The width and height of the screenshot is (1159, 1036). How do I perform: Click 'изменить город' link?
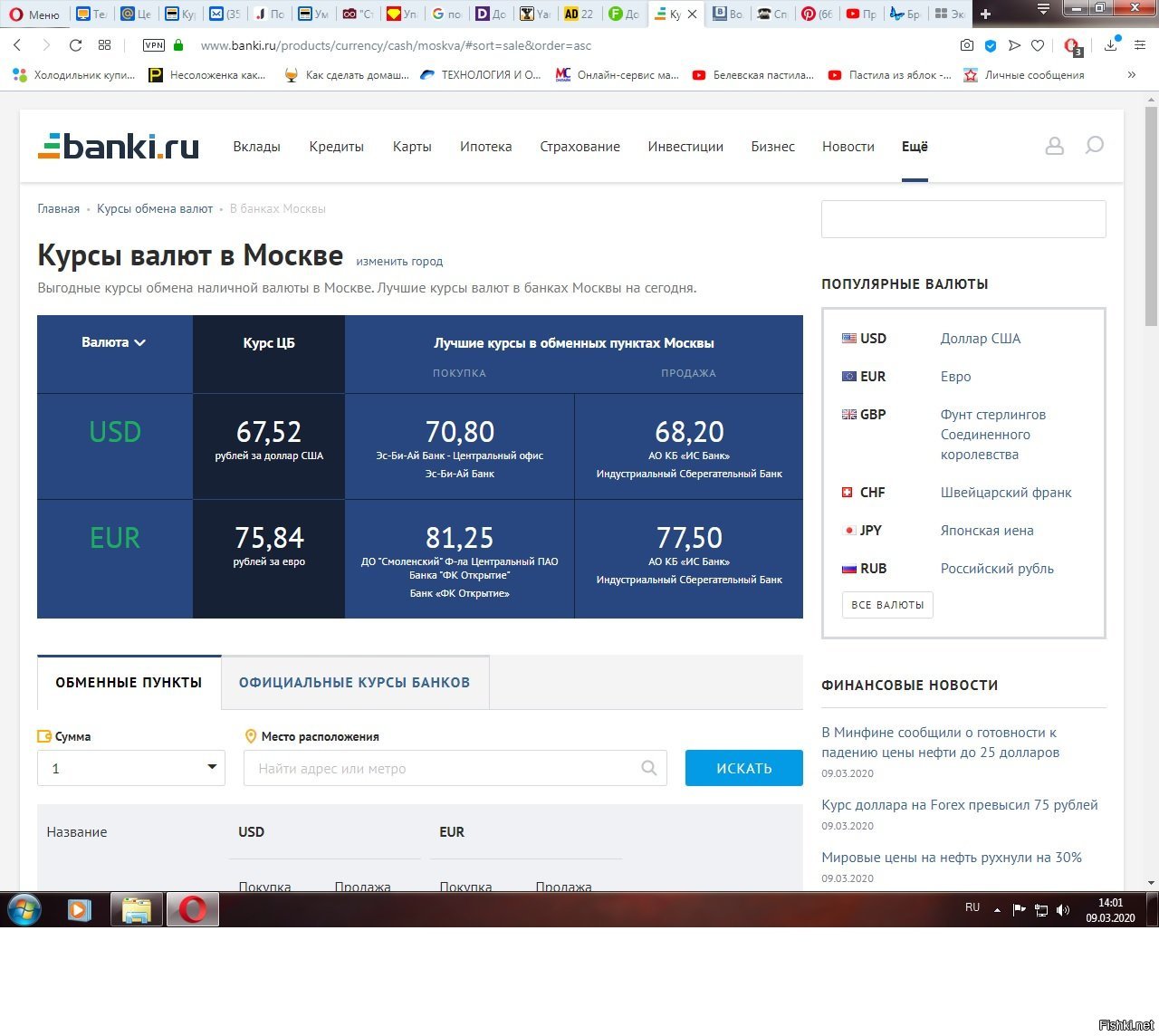[399, 262]
